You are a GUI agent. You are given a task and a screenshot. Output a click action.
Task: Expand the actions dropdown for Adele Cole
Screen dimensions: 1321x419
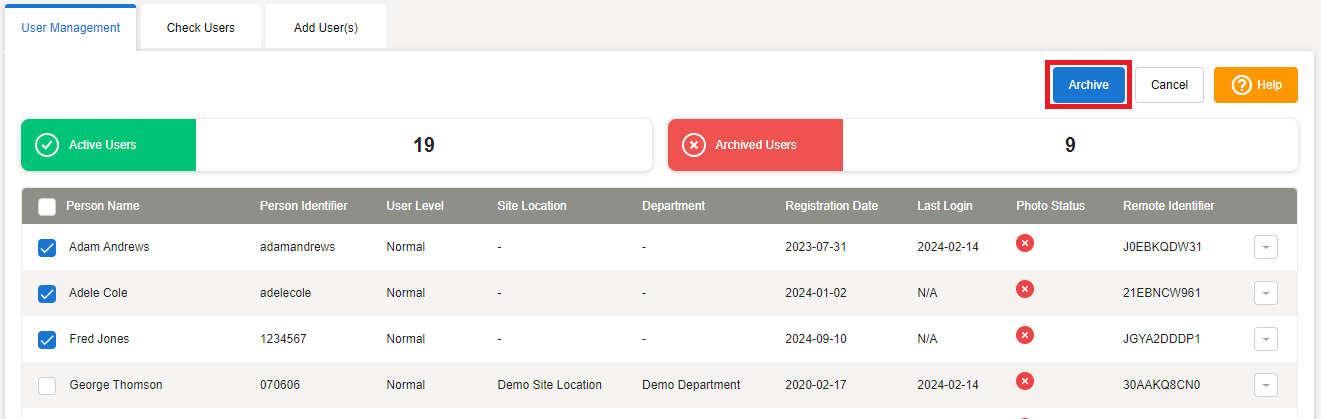1265,294
